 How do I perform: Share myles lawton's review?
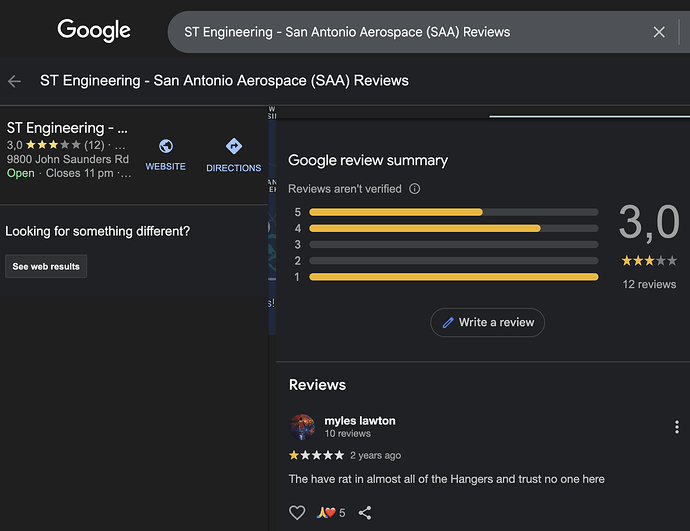click(x=365, y=513)
